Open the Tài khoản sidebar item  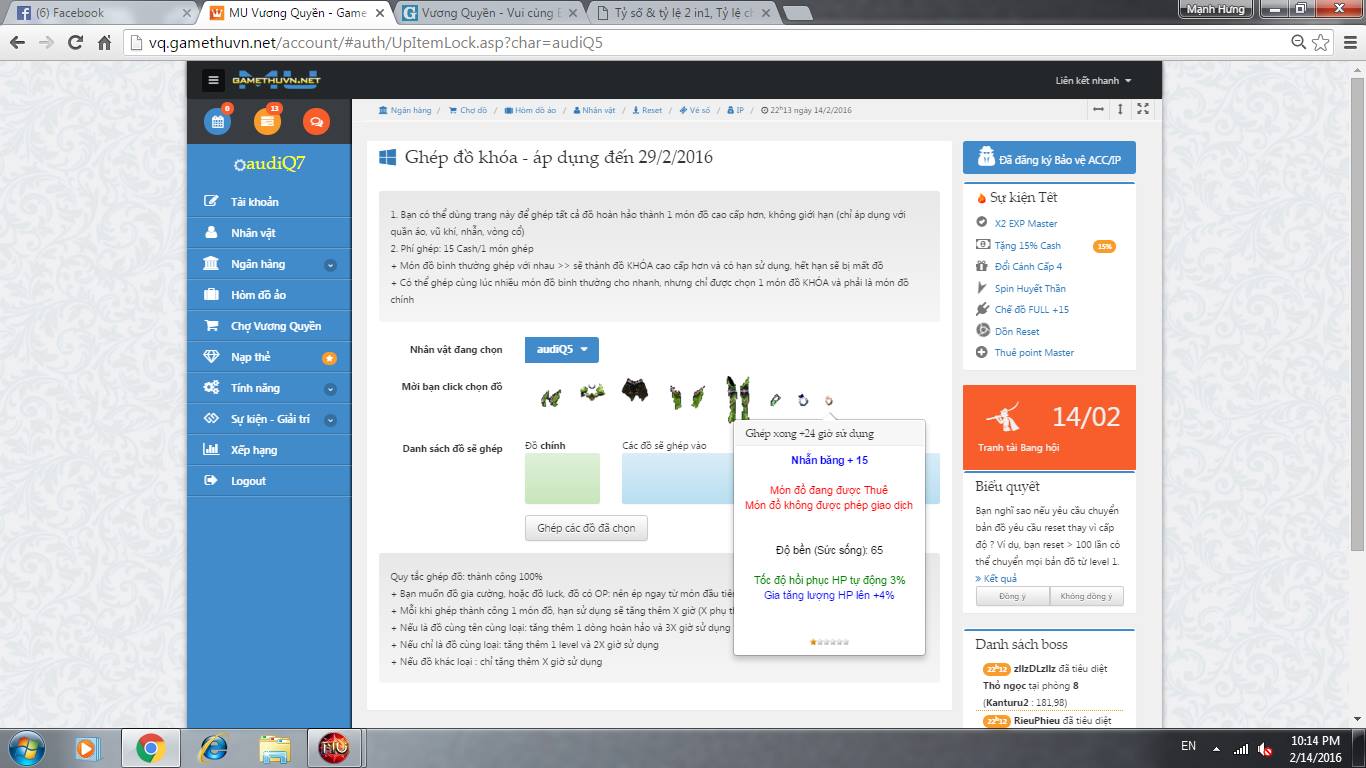(x=269, y=202)
